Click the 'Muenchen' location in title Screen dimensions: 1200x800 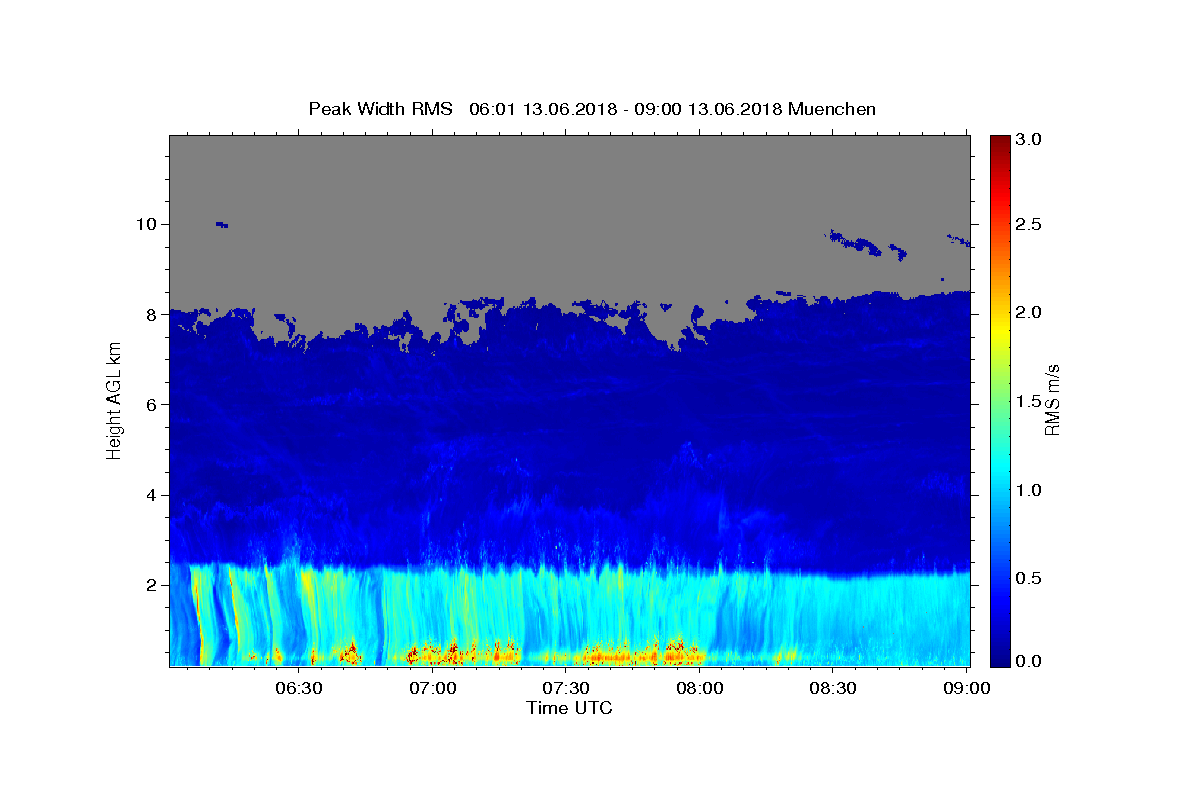coord(832,109)
